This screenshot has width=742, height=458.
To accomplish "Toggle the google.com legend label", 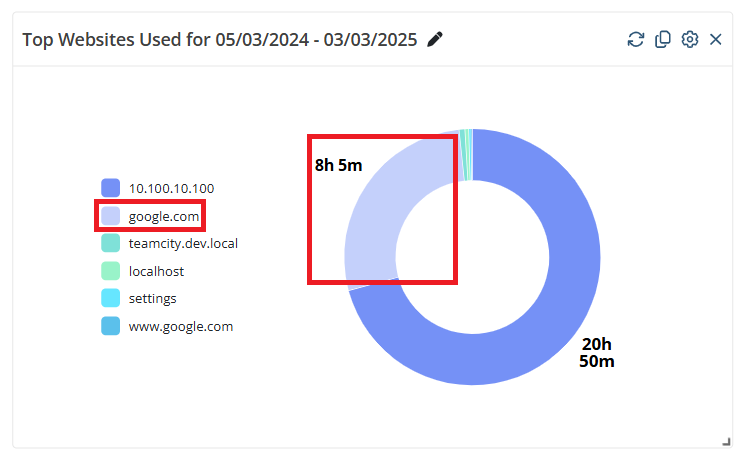I will 164,216.
